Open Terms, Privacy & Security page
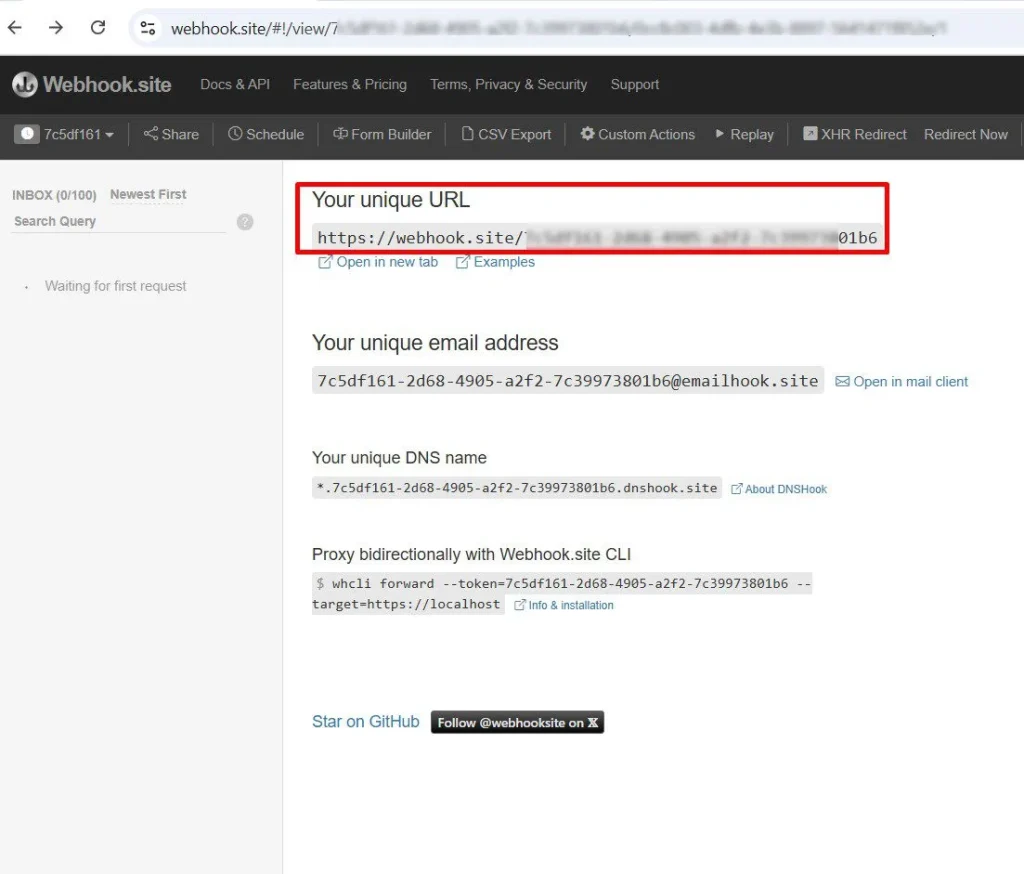 pos(509,84)
